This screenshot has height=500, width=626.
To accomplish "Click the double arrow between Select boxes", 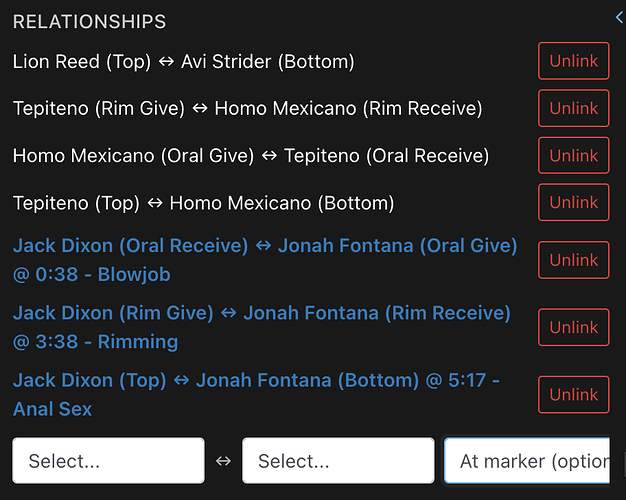I will 223,461.
